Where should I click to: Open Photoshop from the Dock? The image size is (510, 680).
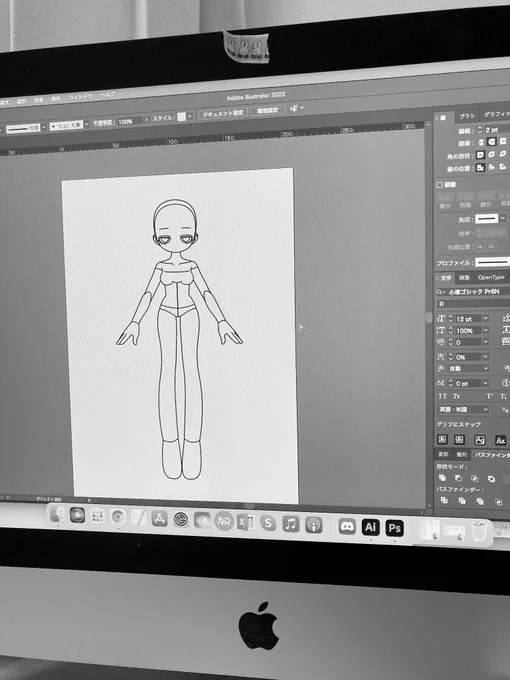coord(394,528)
